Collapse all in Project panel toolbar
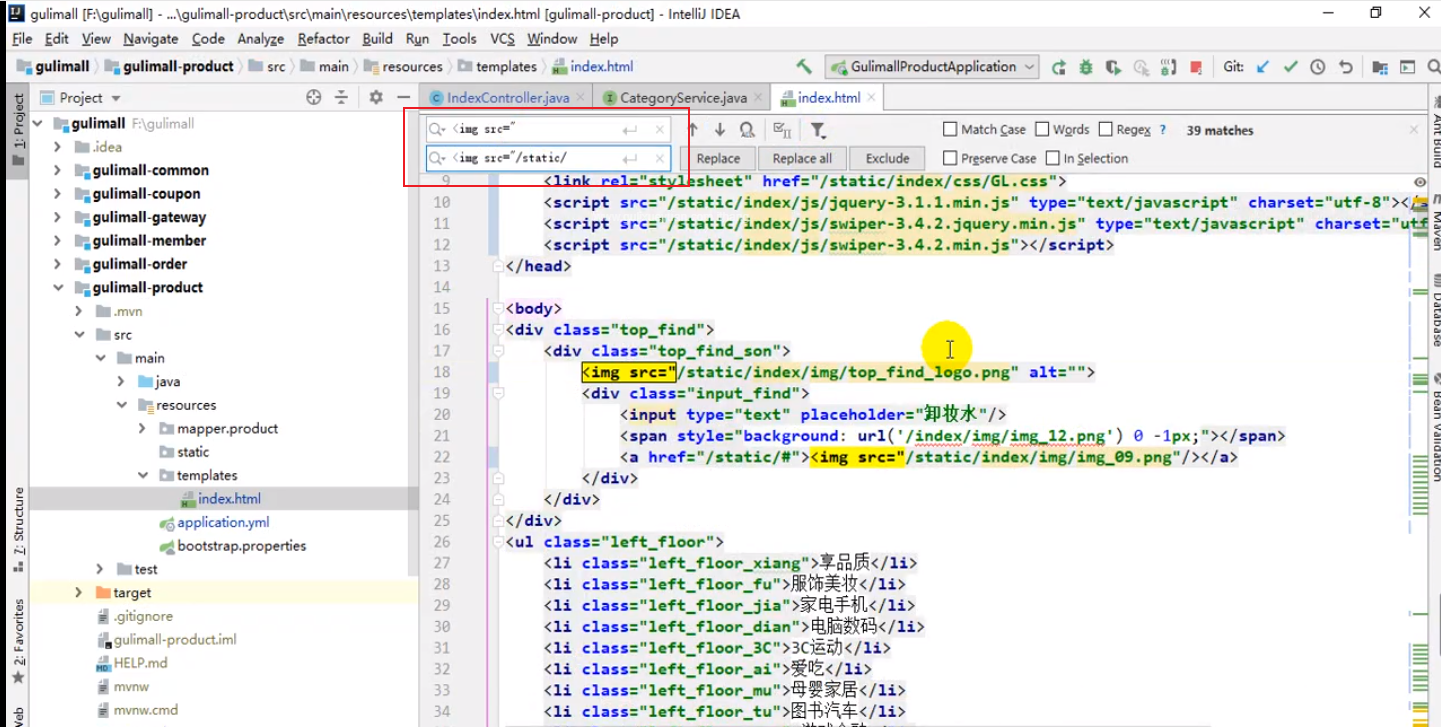Image resolution: width=1441 pixels, height=727 pixels. pyautogui.click(x=341, y=97)
